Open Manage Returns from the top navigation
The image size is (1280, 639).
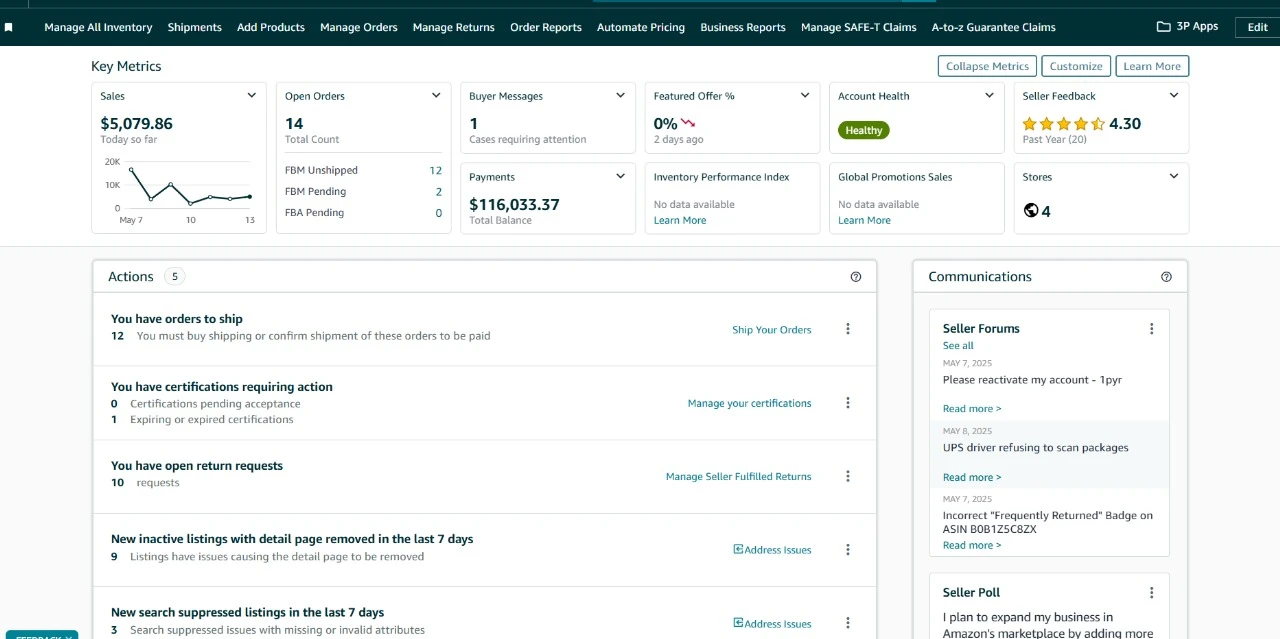coord(453,27)
